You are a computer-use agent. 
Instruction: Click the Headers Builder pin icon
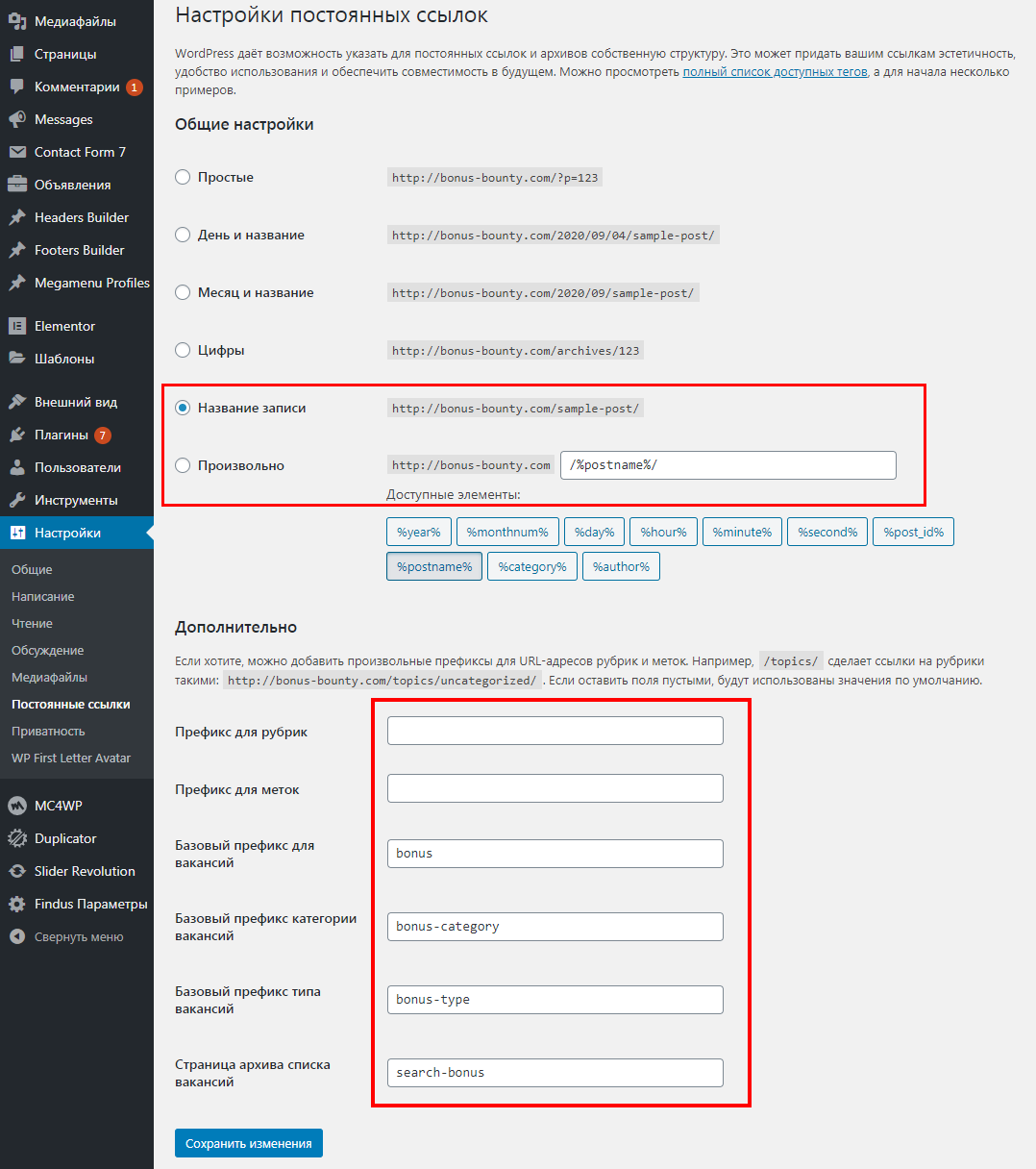tap(17, 217)
